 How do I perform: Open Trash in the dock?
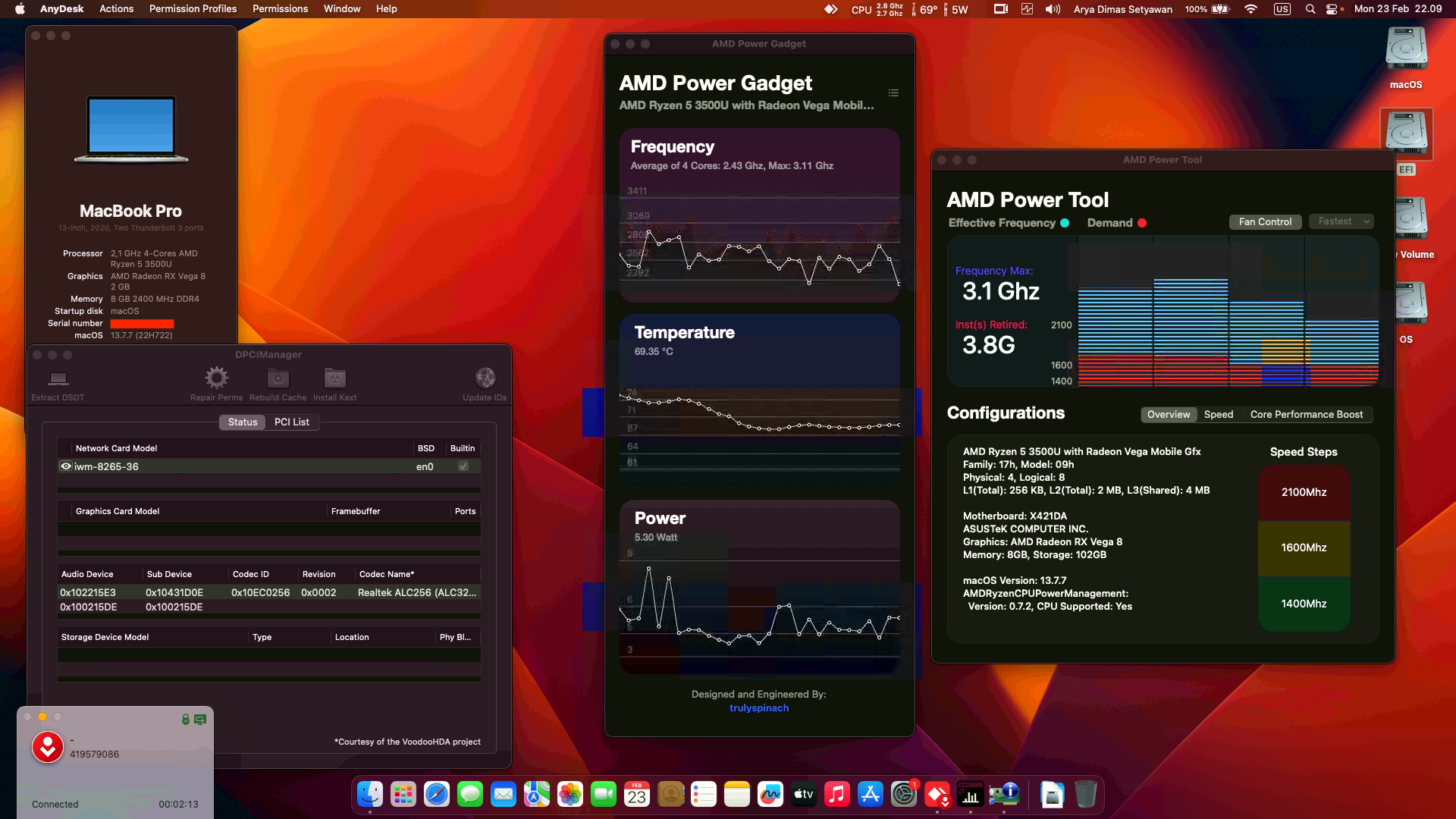(x=1086, y=794)
